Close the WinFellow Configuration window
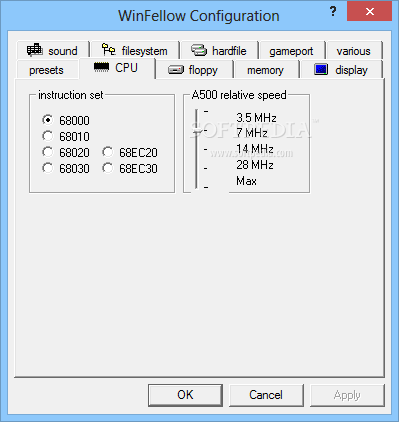Screen dimensions: 399x422 (x=369, y=12)
